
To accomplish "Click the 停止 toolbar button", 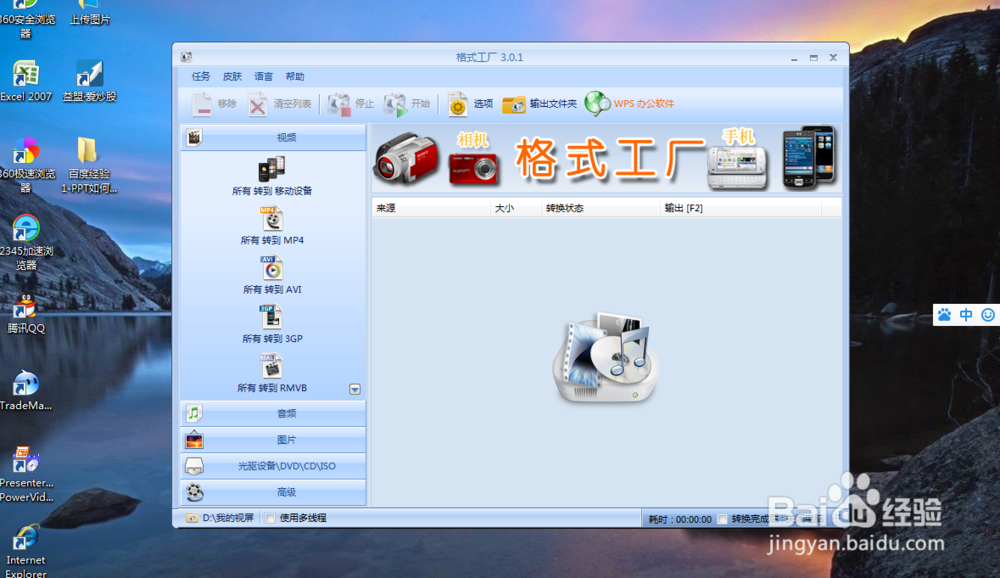I will coord(350,104).
